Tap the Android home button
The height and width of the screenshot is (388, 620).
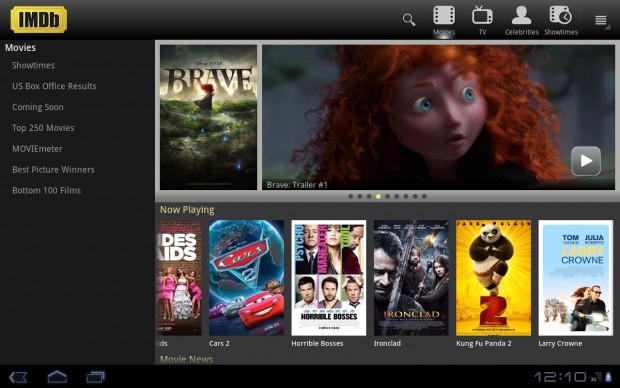(x=57, y=377)
